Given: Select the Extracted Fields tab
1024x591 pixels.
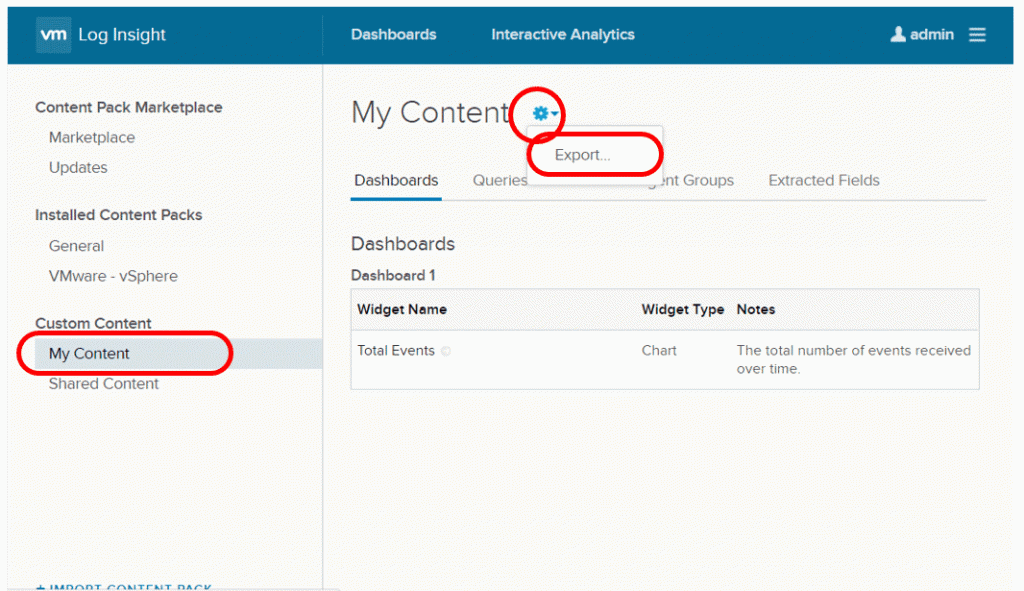Looking at the screenshot, I should (824, 180).
